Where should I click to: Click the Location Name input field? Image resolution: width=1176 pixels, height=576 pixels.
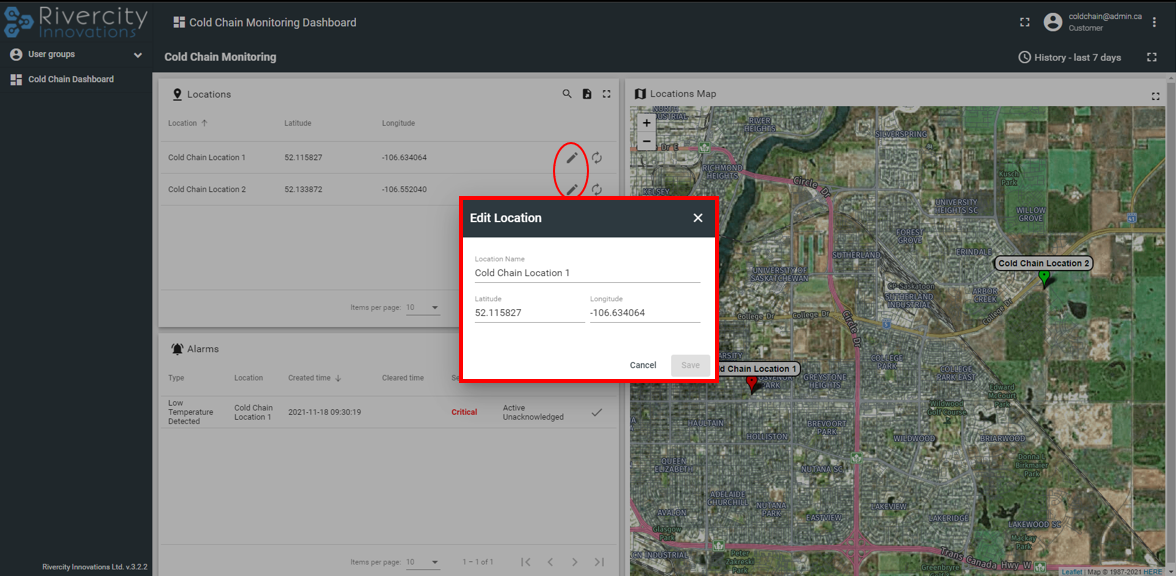(x=587, y=273)
